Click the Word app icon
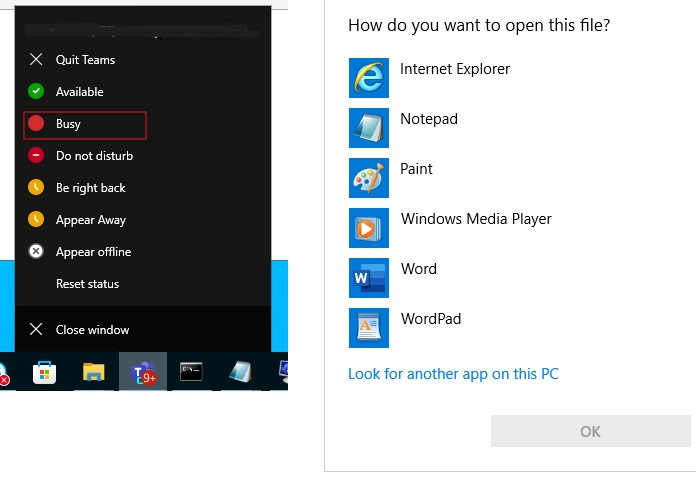Viewport: 696px width, 482px height. point(369,278)
